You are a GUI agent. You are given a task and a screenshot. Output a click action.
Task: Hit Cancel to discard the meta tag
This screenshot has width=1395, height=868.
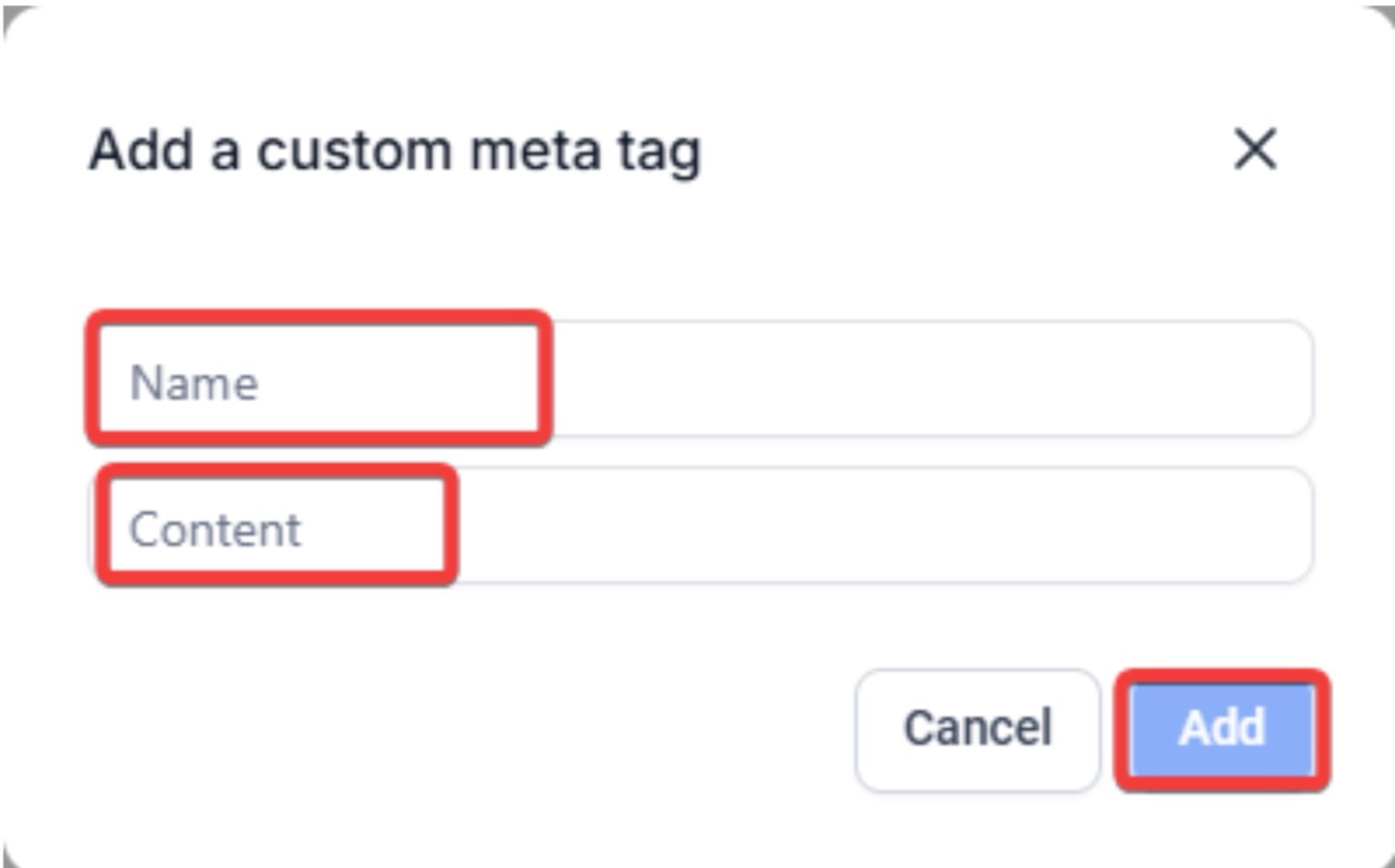[x=977, y=729]
